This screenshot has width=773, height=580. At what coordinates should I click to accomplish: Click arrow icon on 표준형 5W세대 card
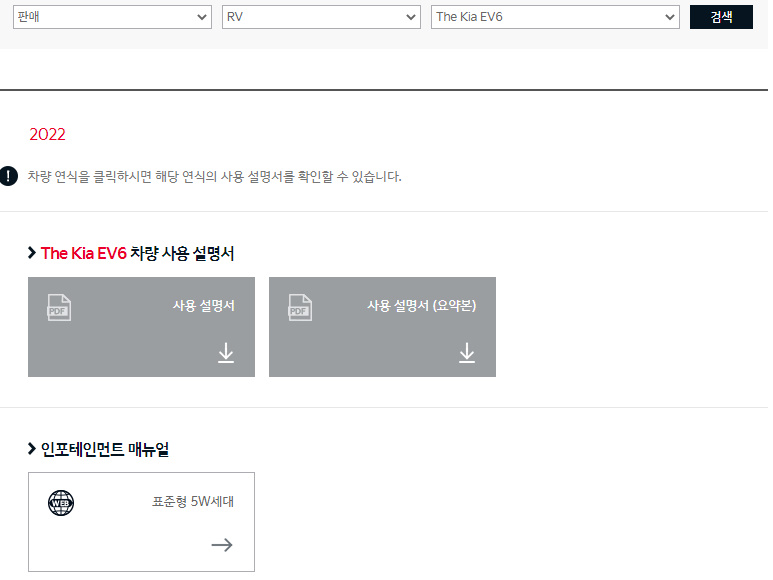[x=222, y=545]
